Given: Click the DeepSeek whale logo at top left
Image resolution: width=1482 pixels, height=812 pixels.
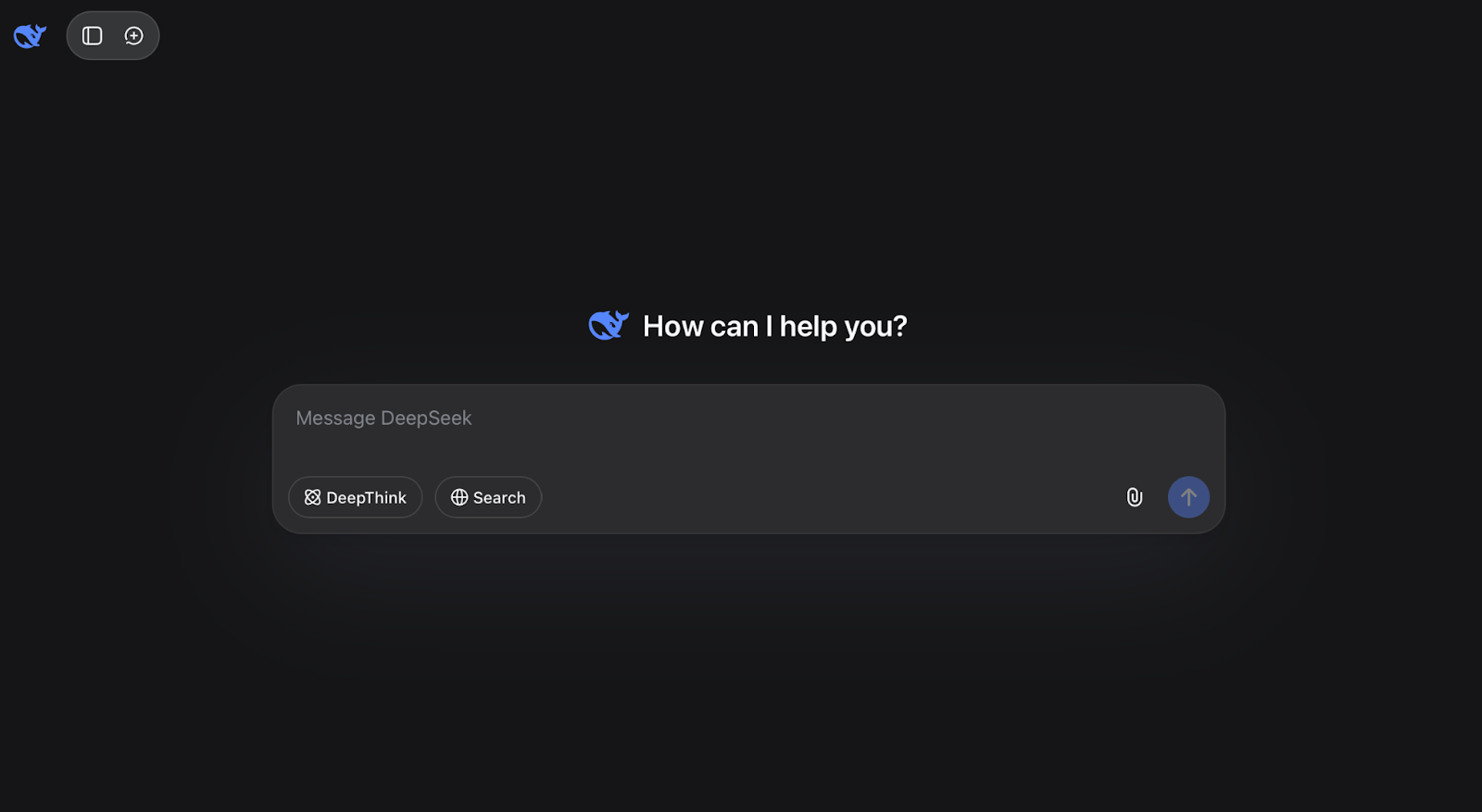Looking at the screenshot, I should click(x=30, y=36).
